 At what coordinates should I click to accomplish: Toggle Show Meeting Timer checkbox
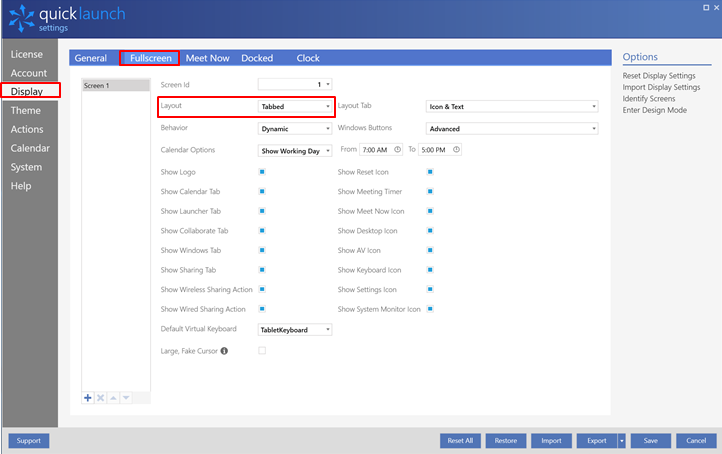tap(430, 191)
